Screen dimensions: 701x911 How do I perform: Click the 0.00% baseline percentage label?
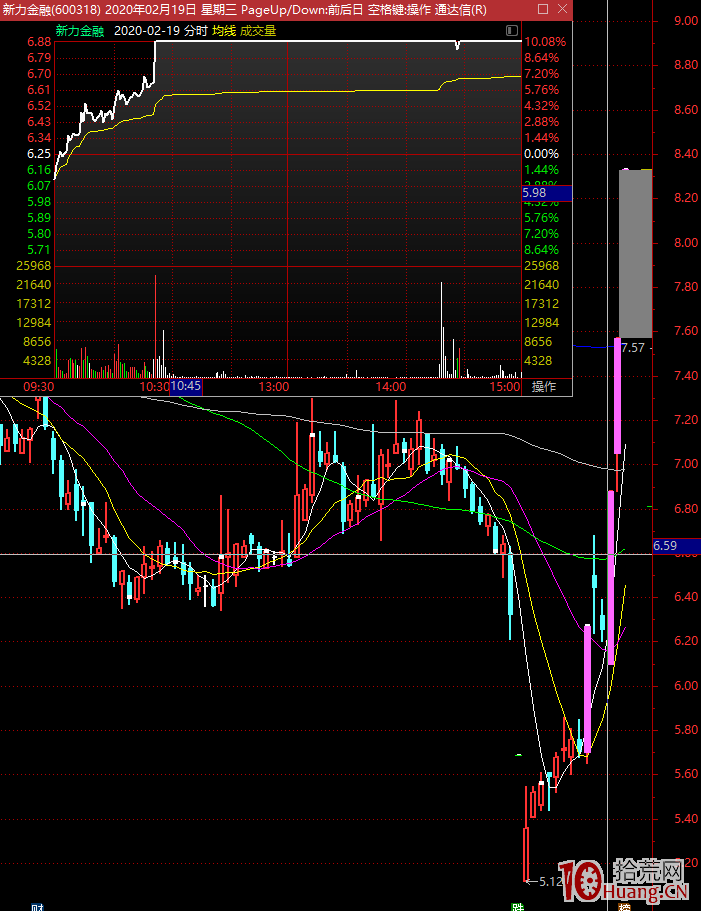(x=541, y=154)
